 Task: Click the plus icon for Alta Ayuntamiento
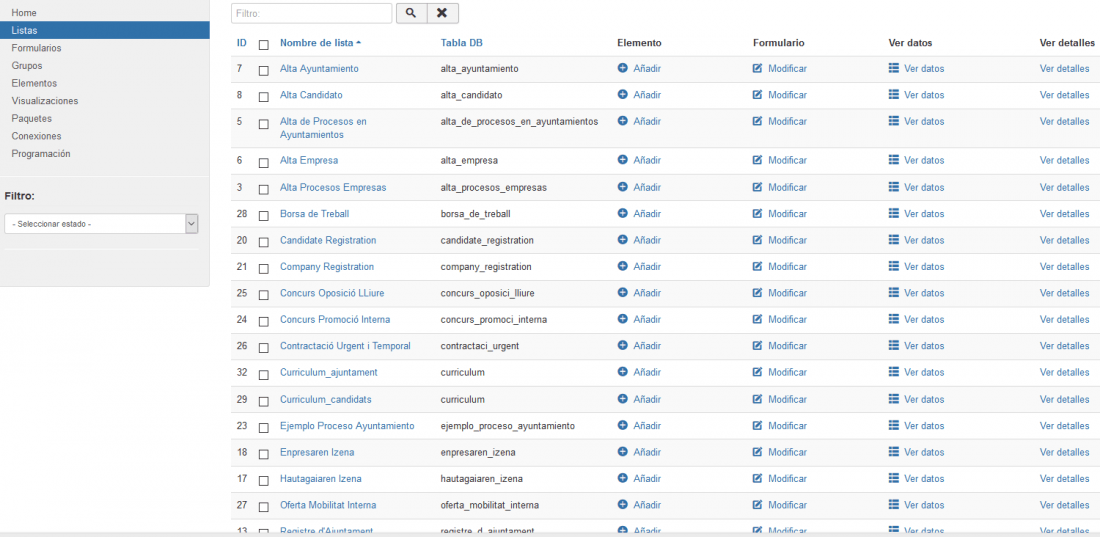[x=622, y=68]
